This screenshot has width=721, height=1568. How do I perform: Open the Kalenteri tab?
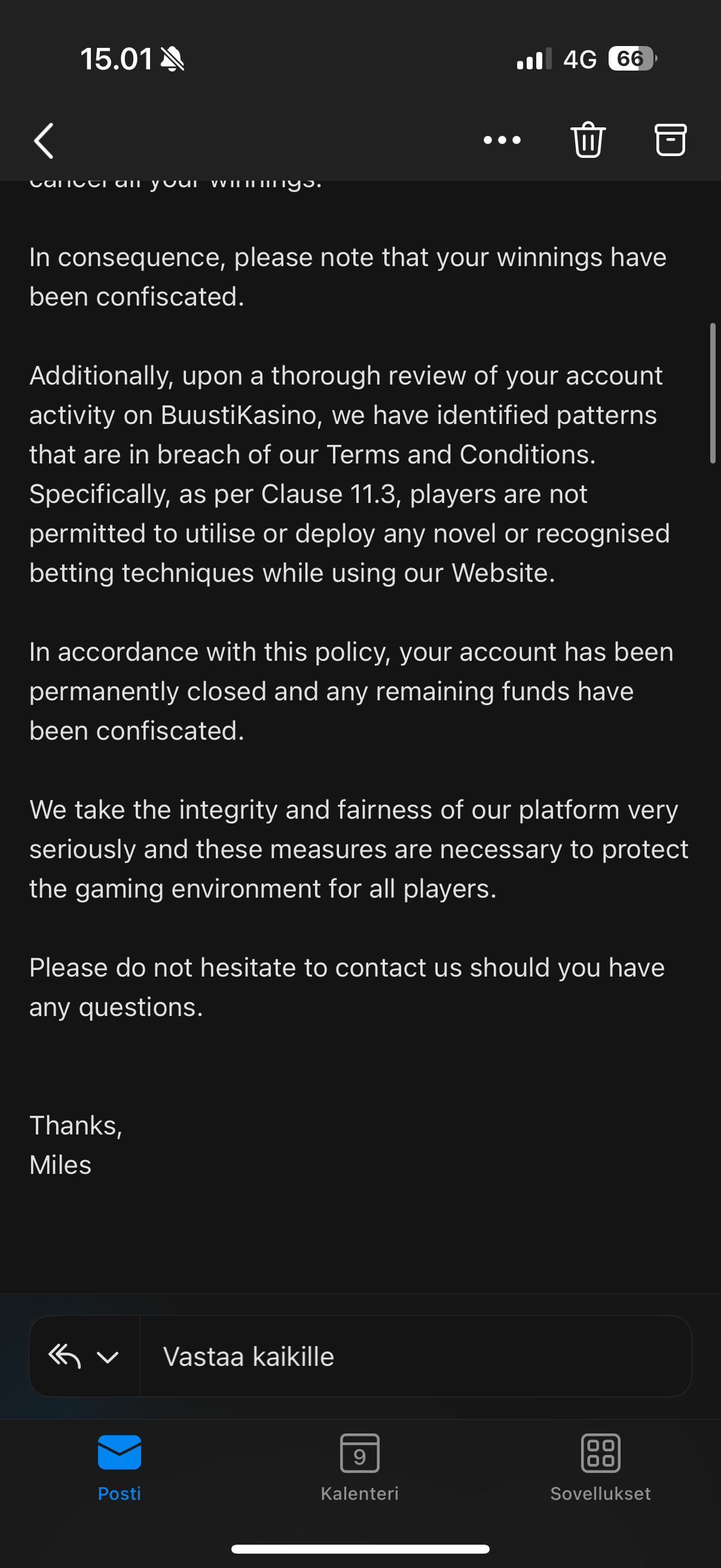click(359, 1493)
